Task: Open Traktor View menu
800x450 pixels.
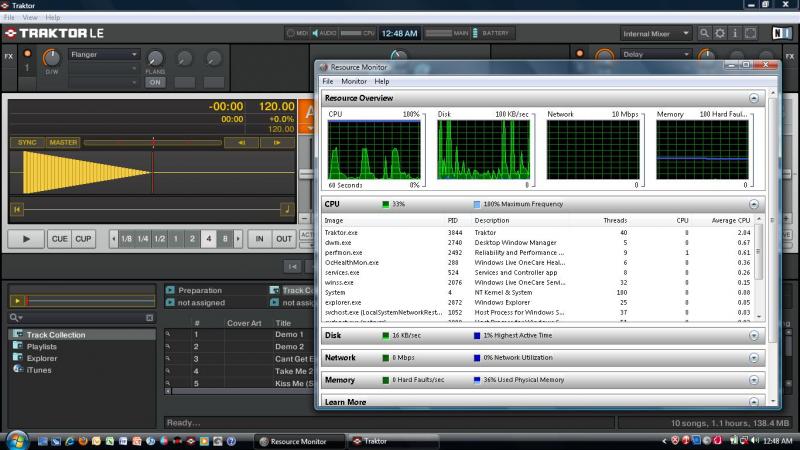Action: (x=30, y=17)
